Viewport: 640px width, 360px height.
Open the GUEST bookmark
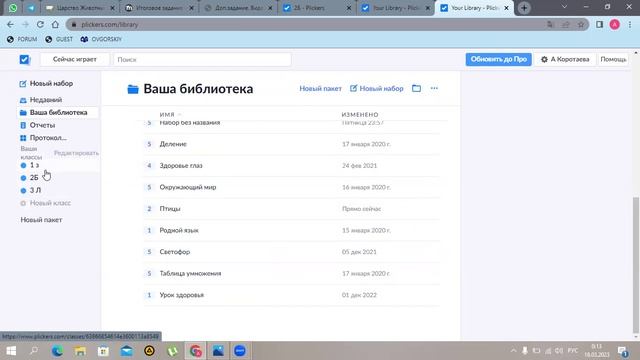coord(59,39)
